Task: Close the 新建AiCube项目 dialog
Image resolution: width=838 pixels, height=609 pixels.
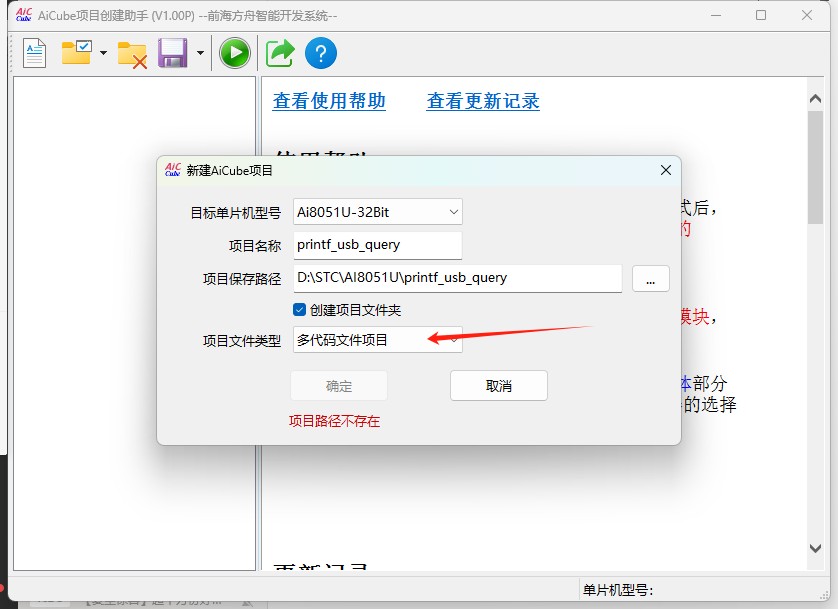Action: pyautogui.click(x=665, y=170)
